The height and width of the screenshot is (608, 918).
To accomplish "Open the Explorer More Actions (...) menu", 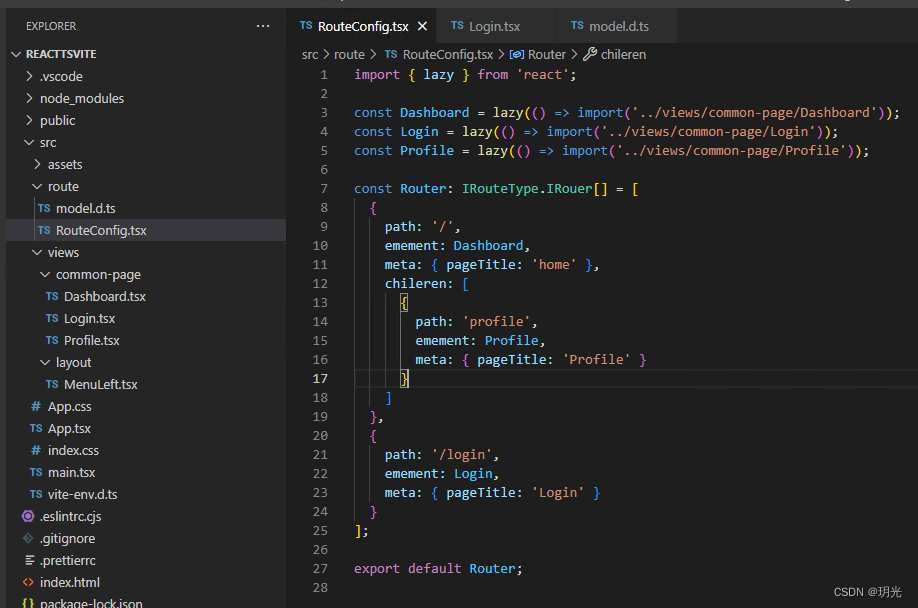I will click(x=263, y=25).
